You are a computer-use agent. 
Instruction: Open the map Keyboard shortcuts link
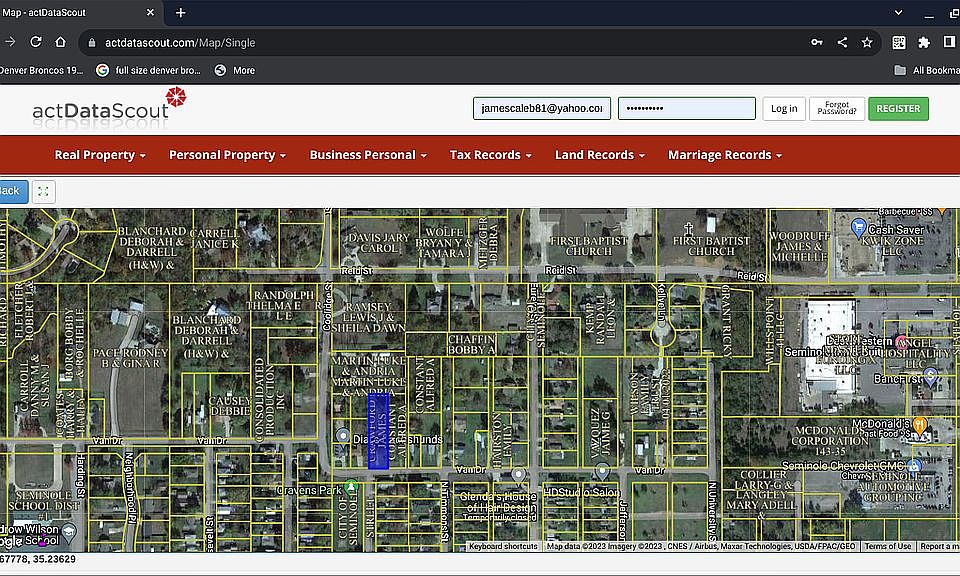point(503,546)
